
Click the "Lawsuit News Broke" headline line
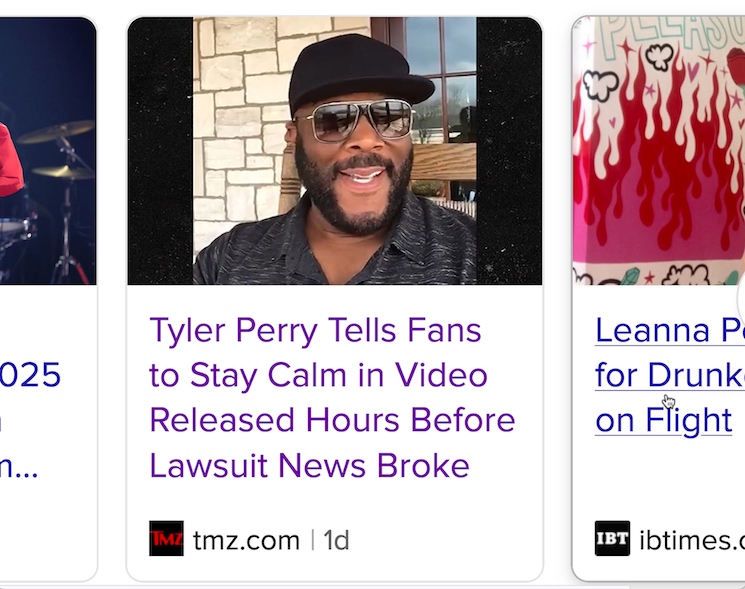(309, 465)
